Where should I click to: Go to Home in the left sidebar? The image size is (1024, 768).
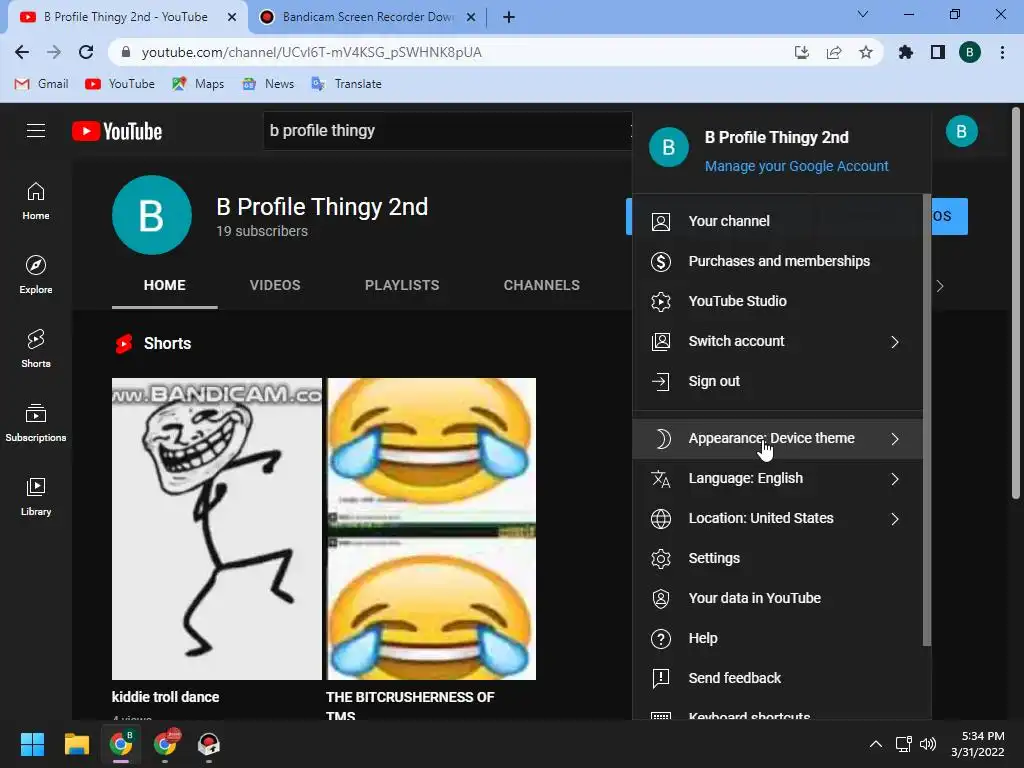pos(36,201)
